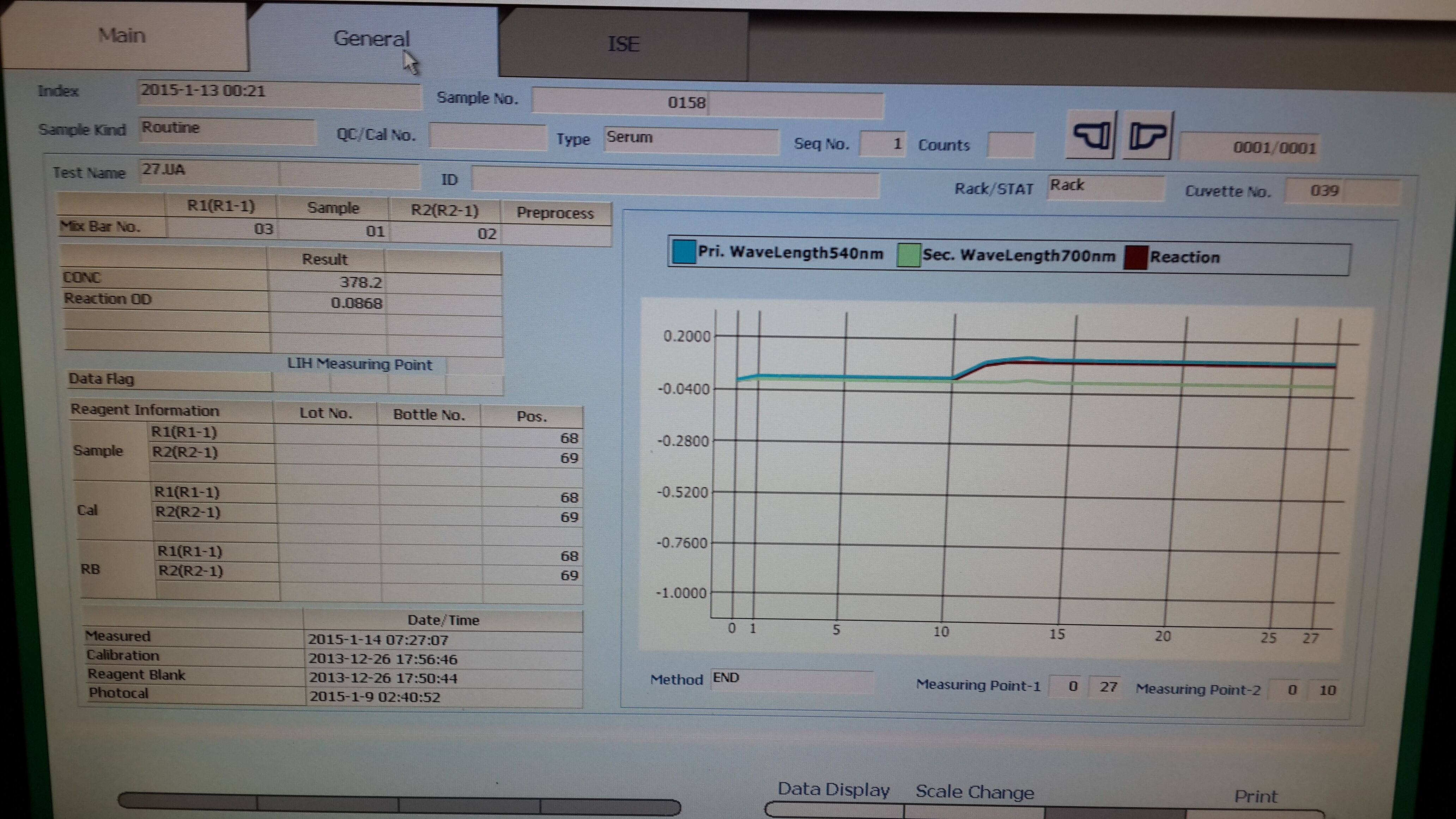Click Mix Bar No. R2(R2-1) value 02
The image size is (1456, 819).
tap(445, 233)
